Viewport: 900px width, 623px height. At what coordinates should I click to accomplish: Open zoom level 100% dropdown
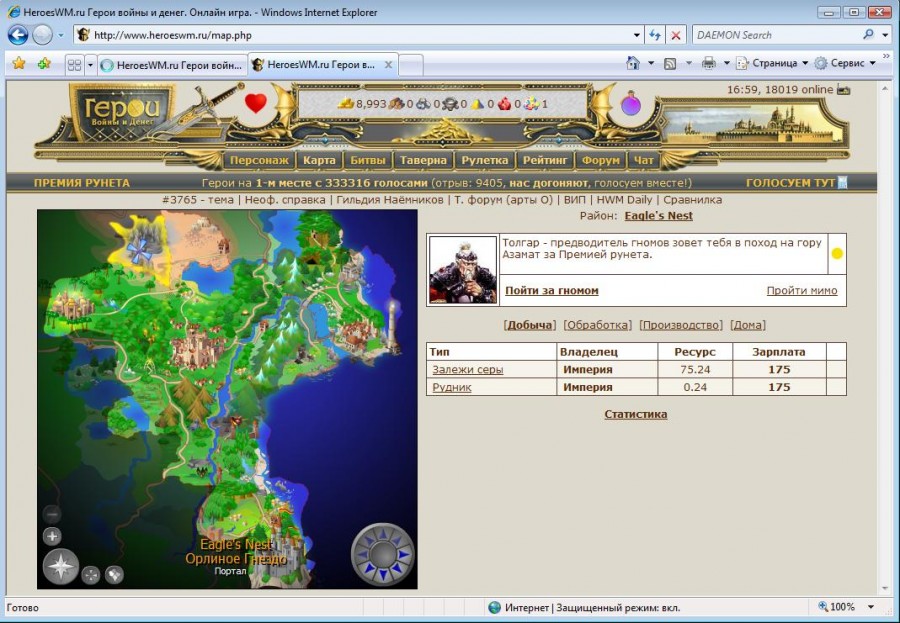click(x=871, y=607)
